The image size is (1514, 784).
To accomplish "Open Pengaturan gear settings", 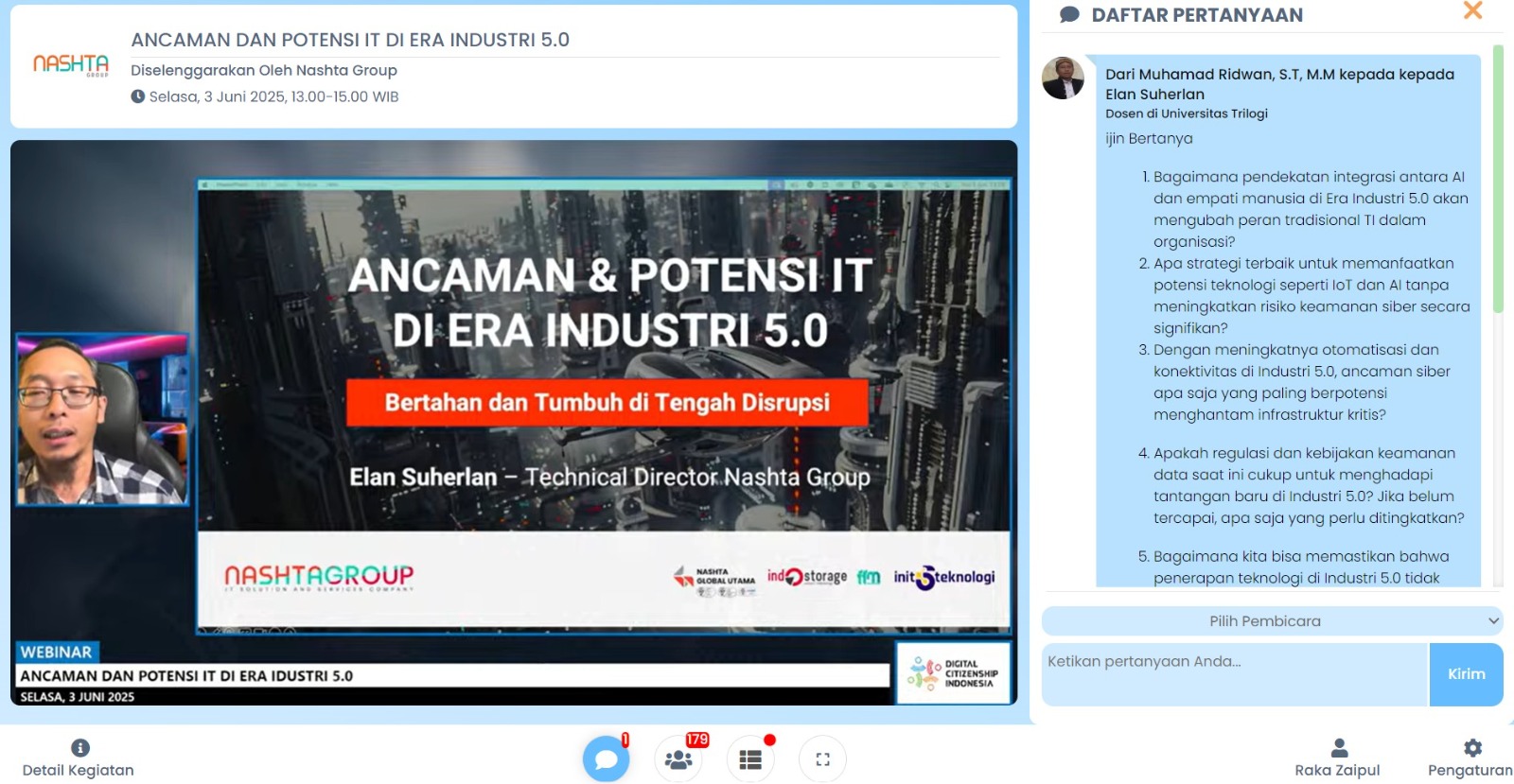I will (x=1472, y=748).
